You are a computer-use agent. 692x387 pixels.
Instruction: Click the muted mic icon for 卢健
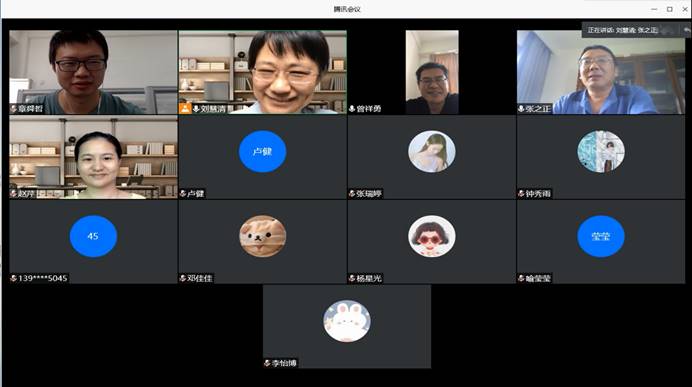[183, 193]
